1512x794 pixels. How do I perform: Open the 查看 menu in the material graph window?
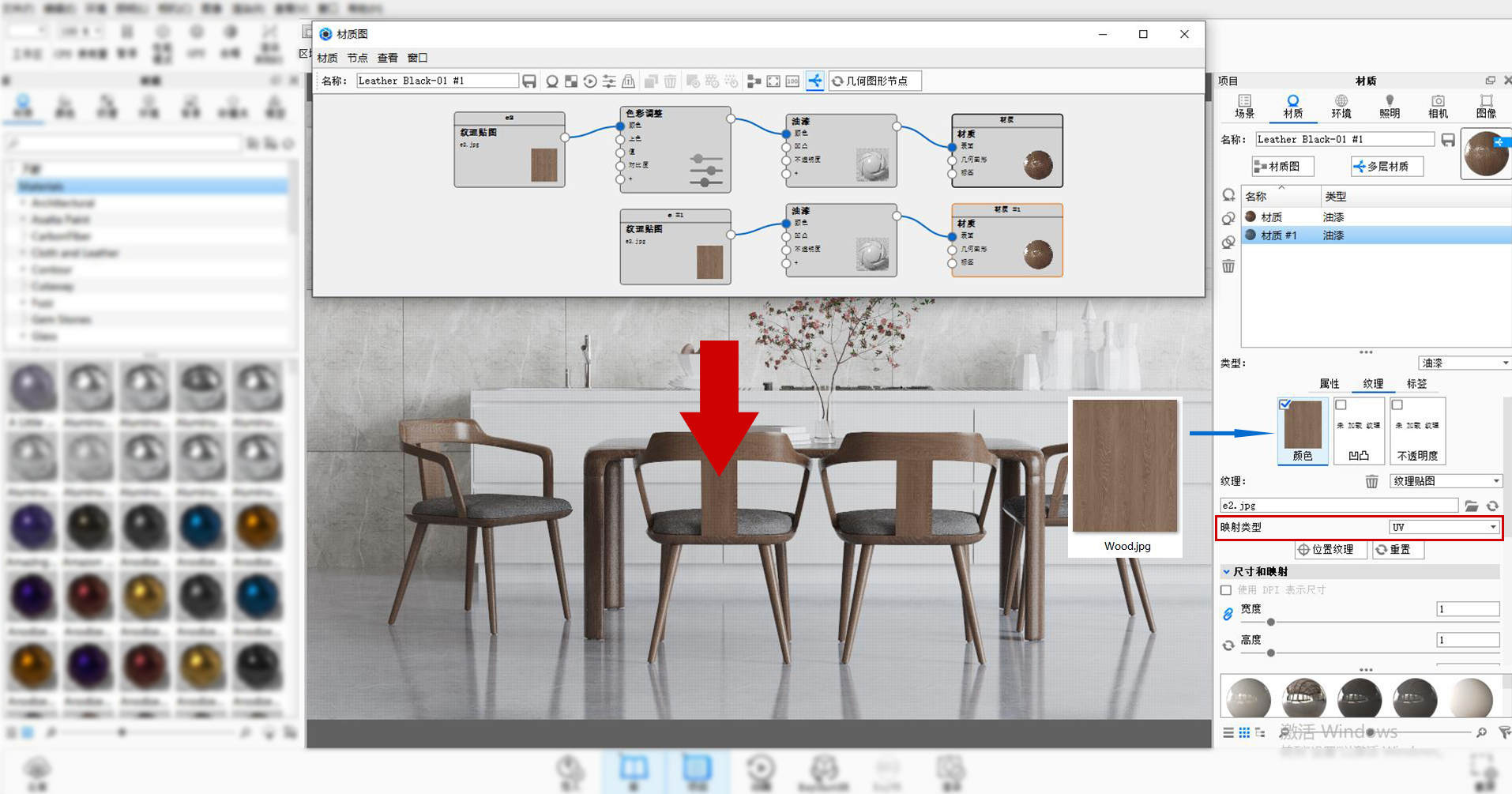click(387, 57)
